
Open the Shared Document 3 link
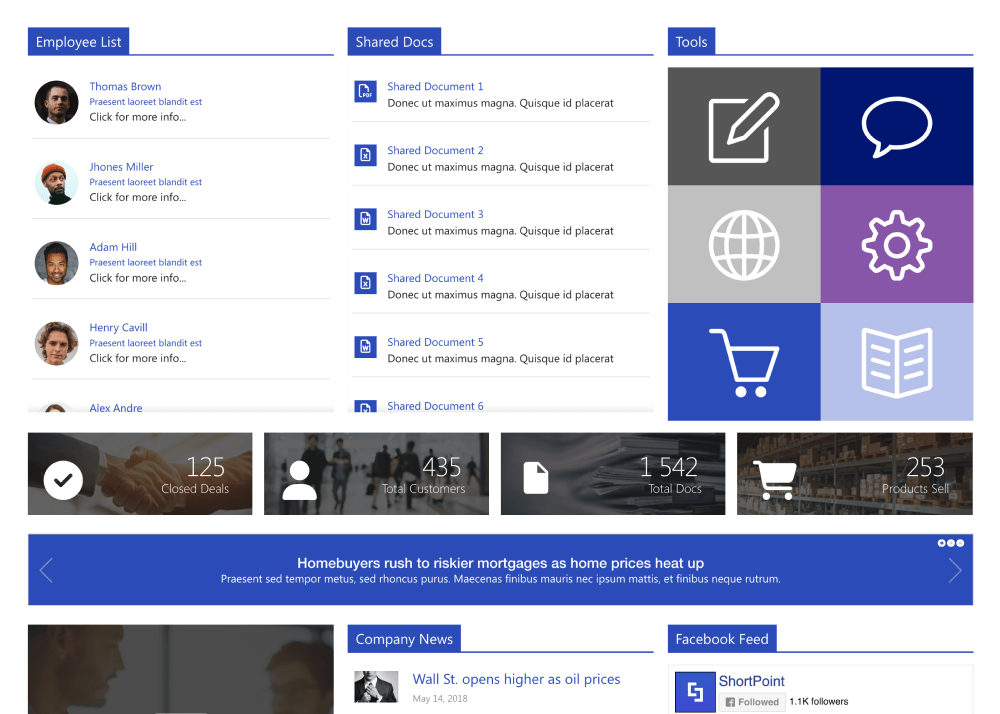point(435,214)
